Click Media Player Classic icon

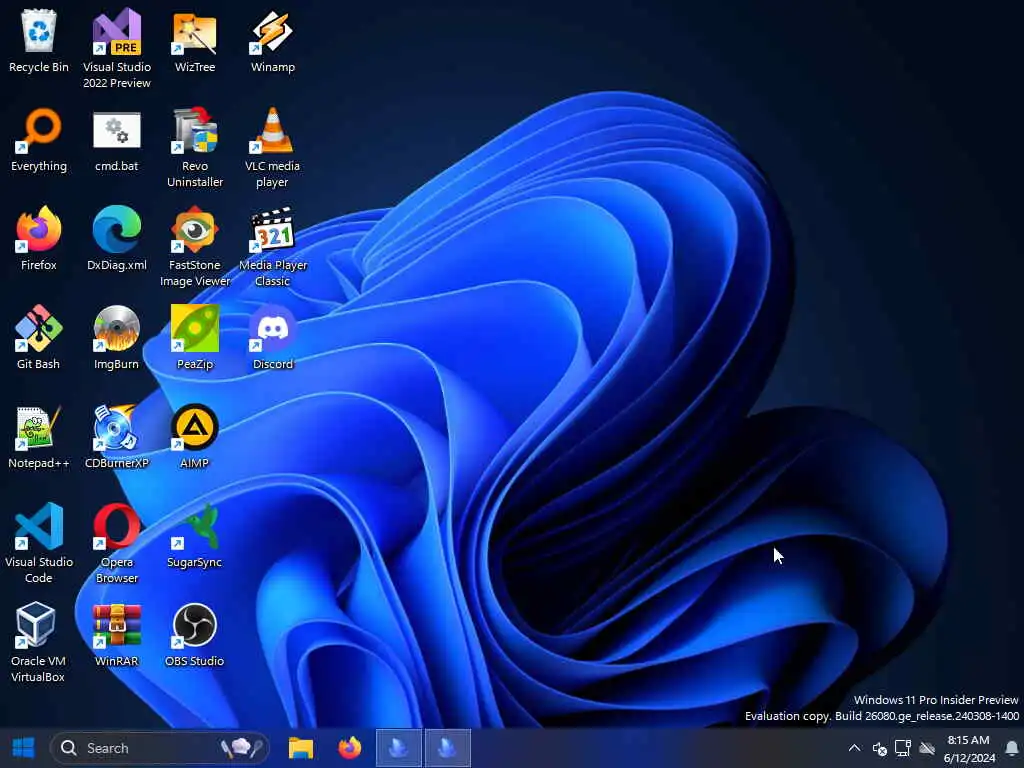[272, 246]
